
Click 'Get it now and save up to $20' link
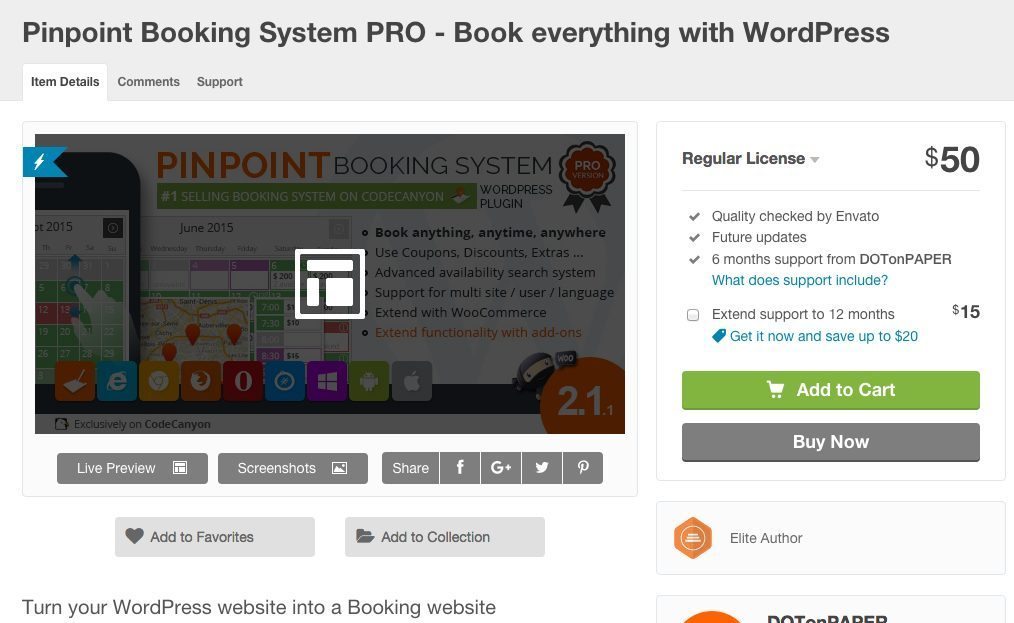click(x=823, y=336)
